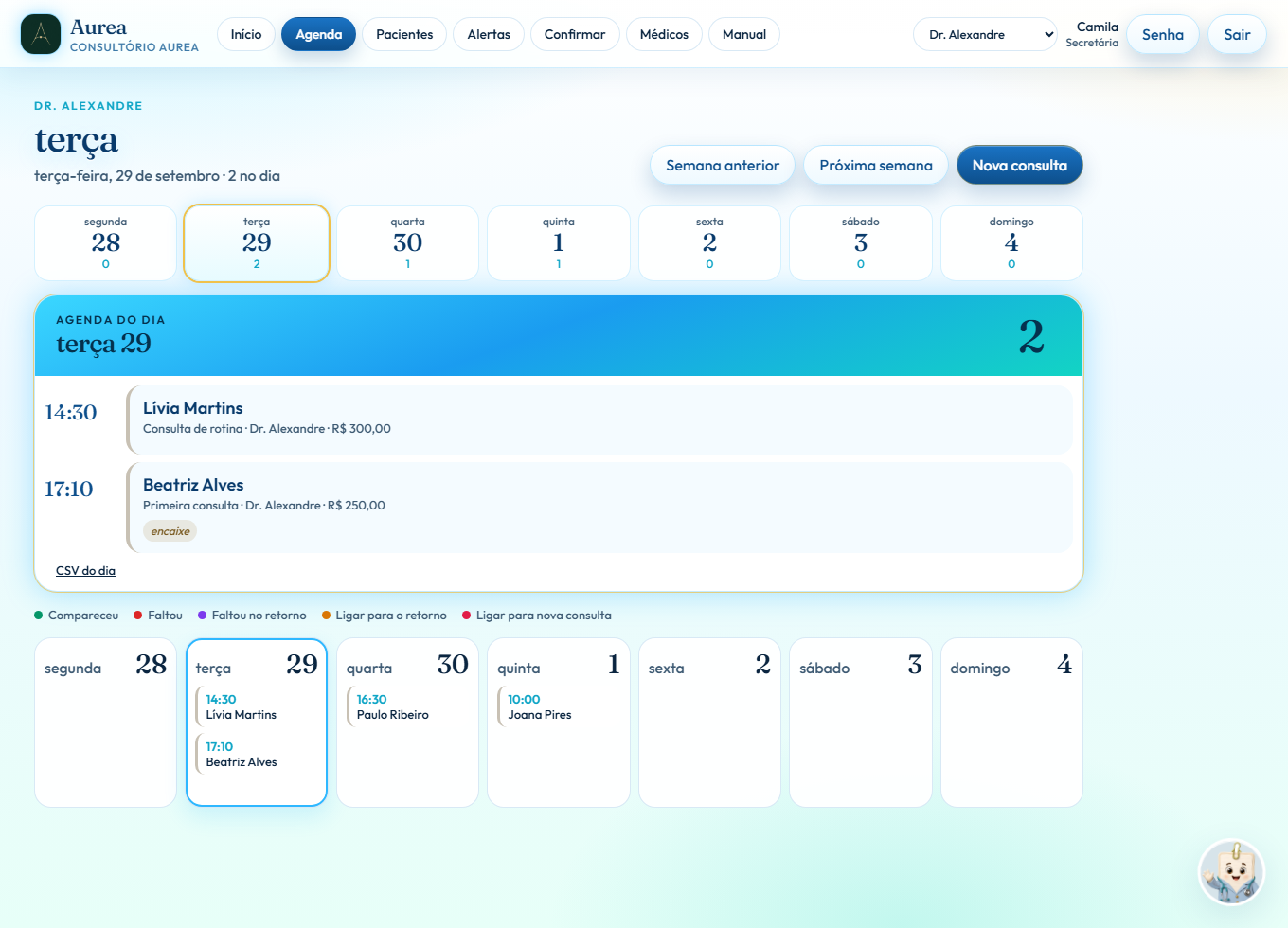Screen dimensions: 1288x928
Task: Select segunda 28 in the week strip
Action: pyautogui.click(x=105, y=243)
